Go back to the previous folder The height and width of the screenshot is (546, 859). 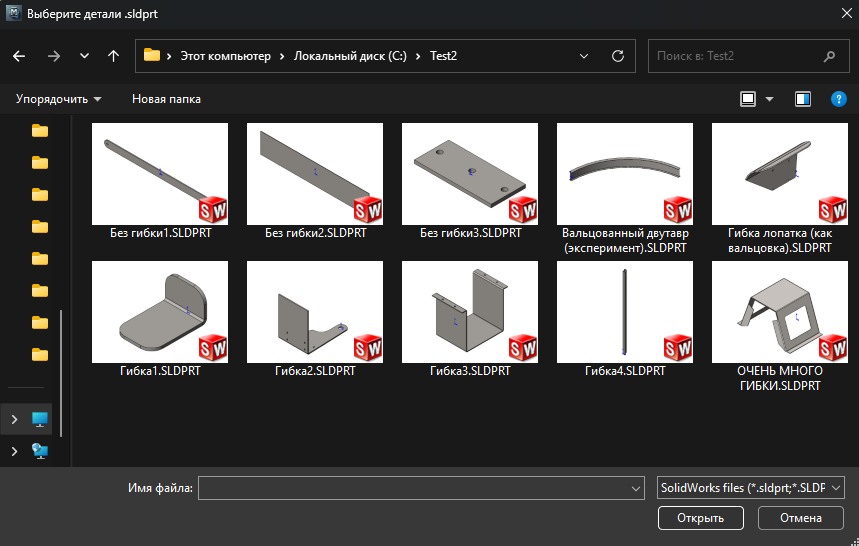pos(19,56)
